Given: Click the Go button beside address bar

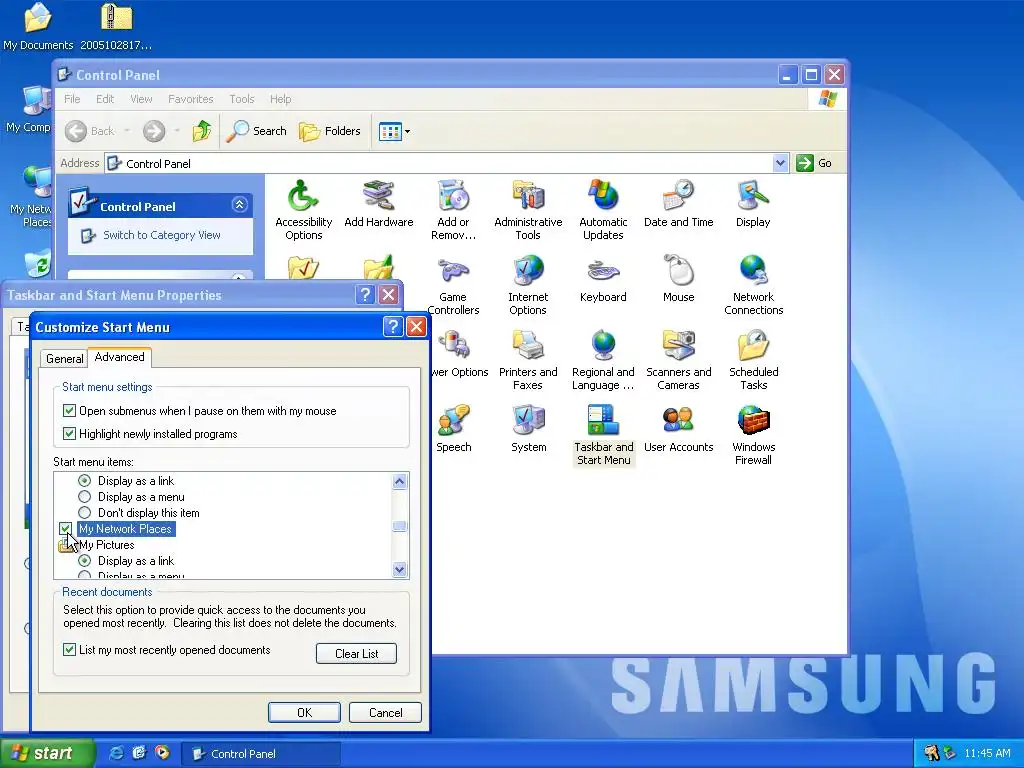Looking at the screenshot, I should pos(814,163).
